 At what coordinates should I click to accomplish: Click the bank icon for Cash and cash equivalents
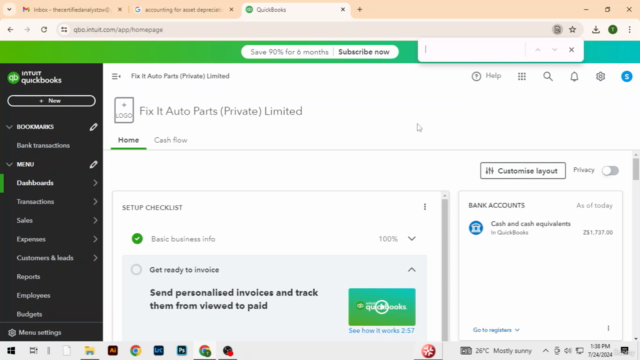click(x=476, y=228)
